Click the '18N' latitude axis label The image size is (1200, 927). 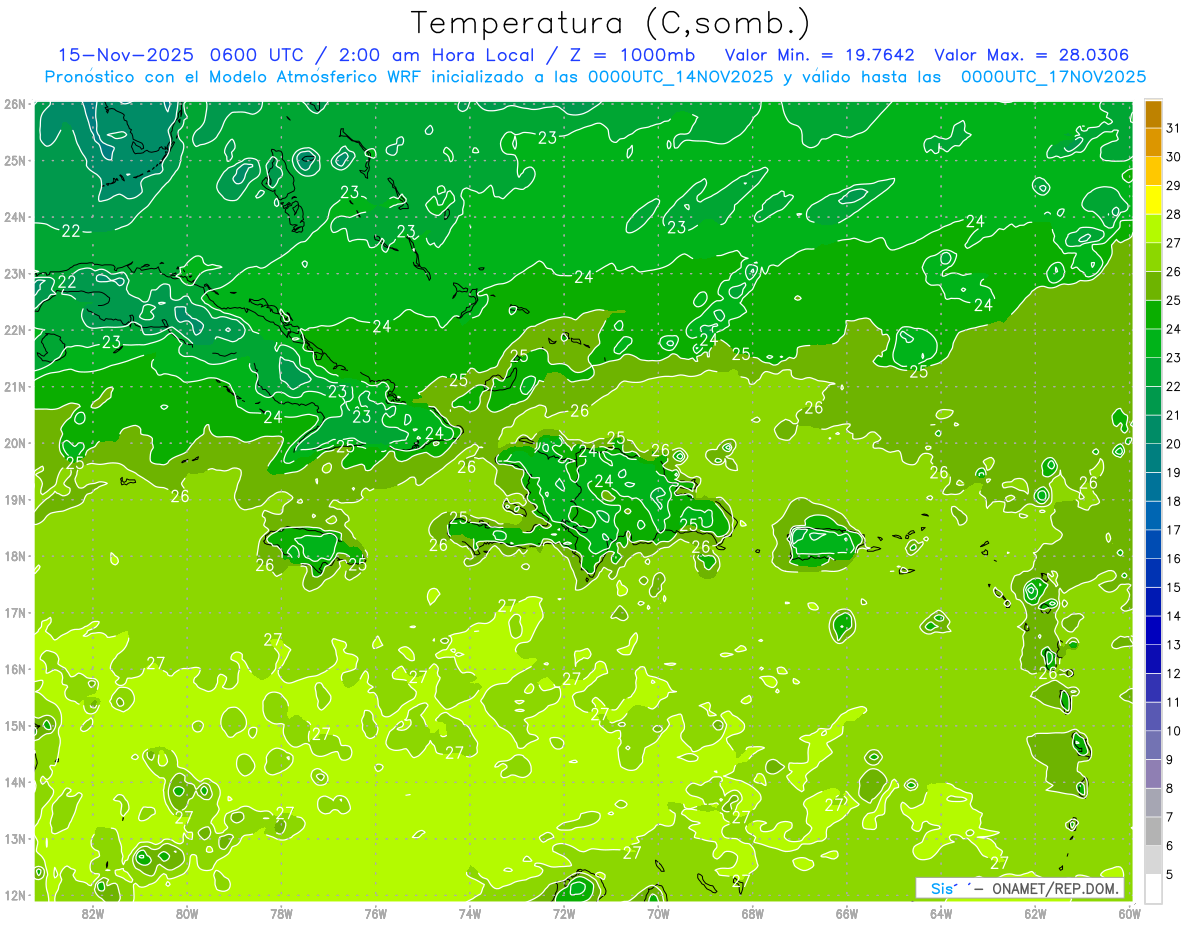point(16,556)
